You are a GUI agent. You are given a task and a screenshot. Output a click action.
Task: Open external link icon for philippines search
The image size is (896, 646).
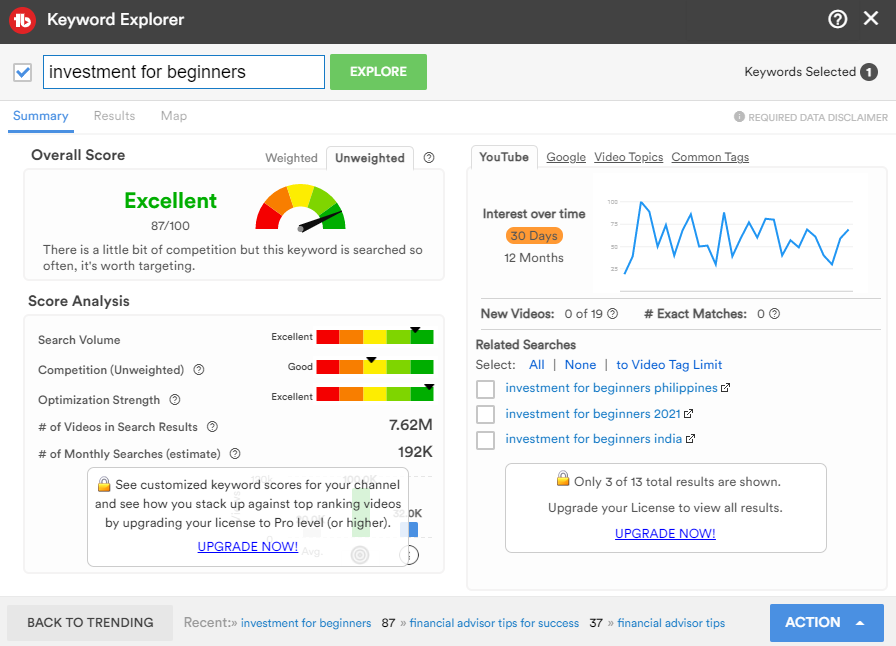(725, 388)
